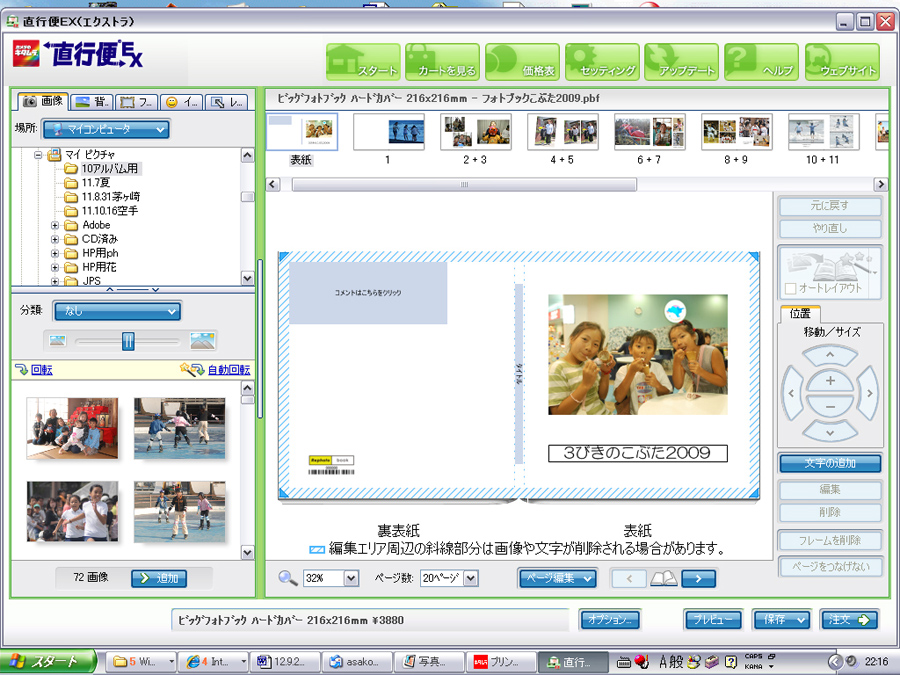Open settings via セッティング wrench button
This screenshot has width=900, height=675.
click(x=602, y=62)
